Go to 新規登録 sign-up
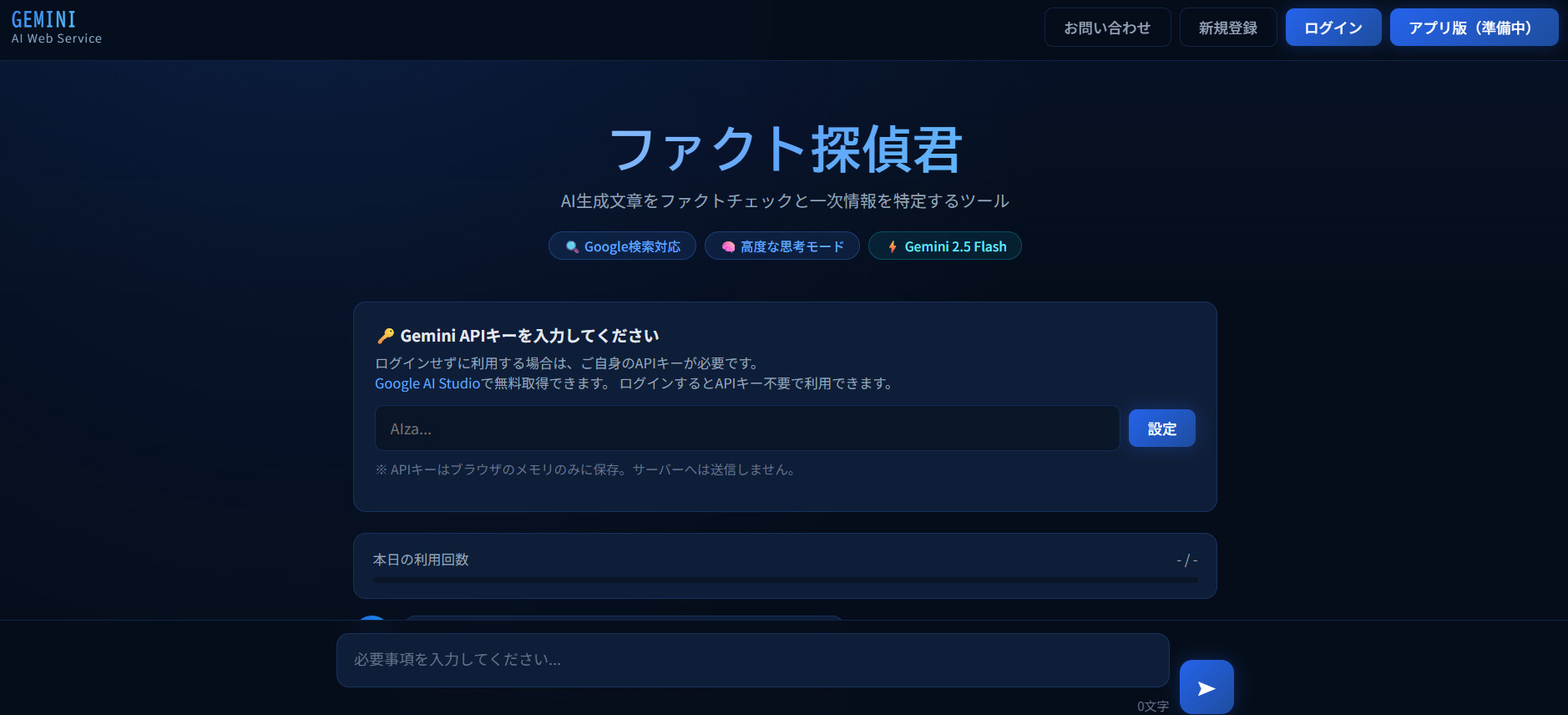 click(1227, 28)
